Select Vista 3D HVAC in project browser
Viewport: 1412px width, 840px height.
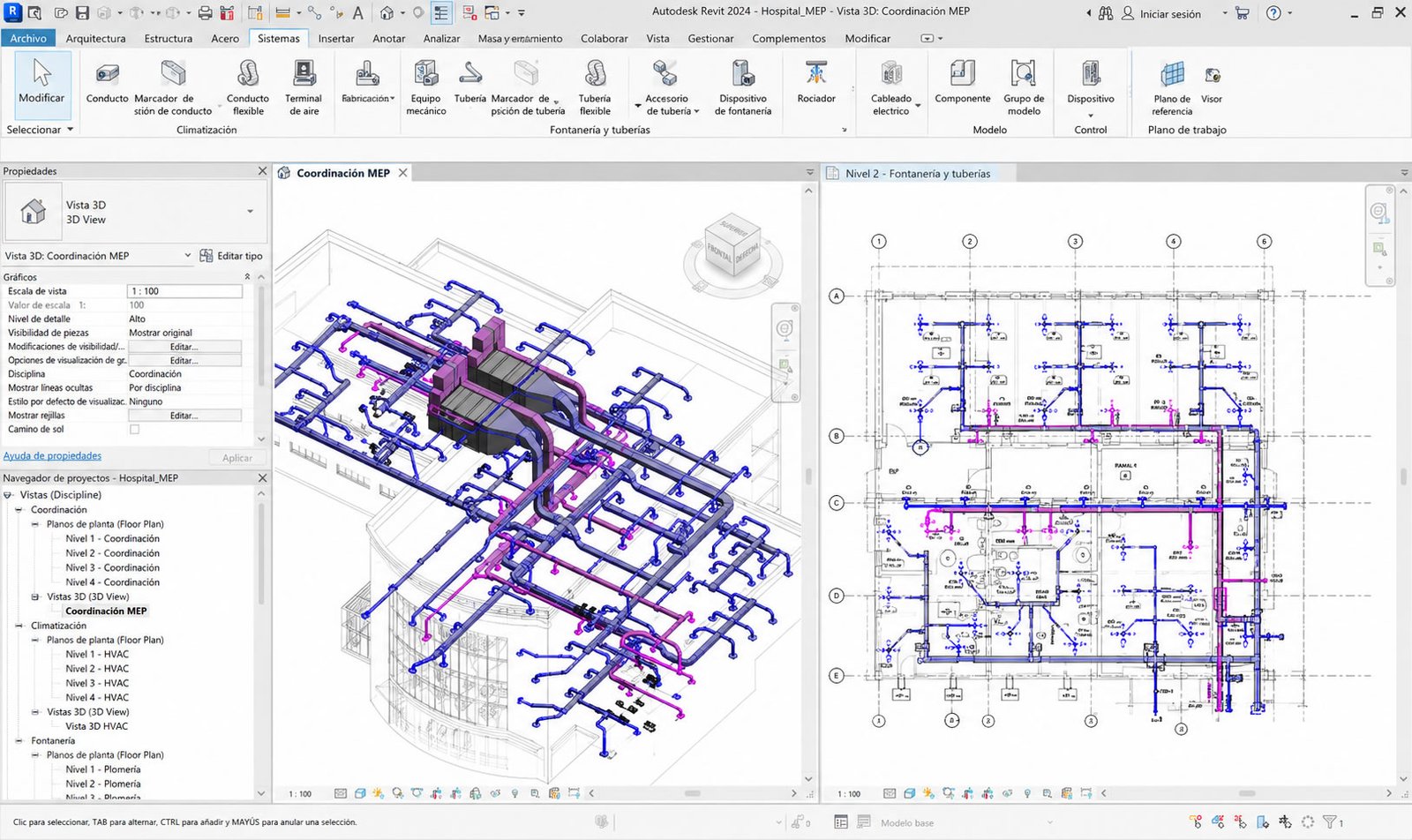[x=96, y=726]
